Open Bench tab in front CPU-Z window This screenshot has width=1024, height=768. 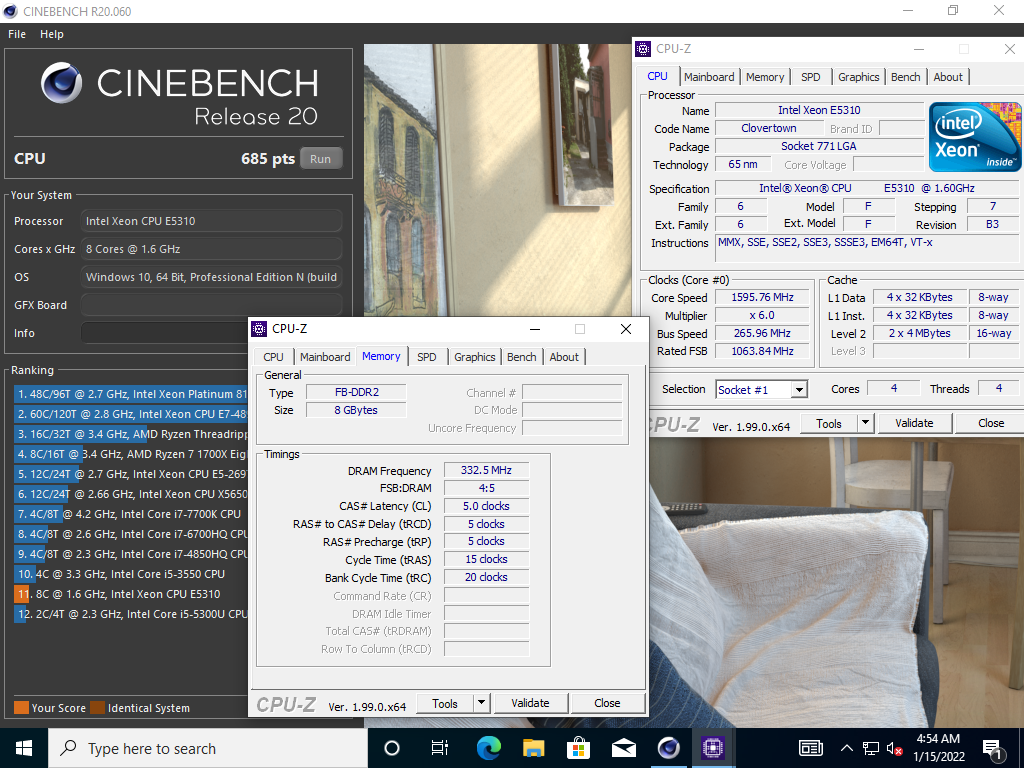[521, 357]
